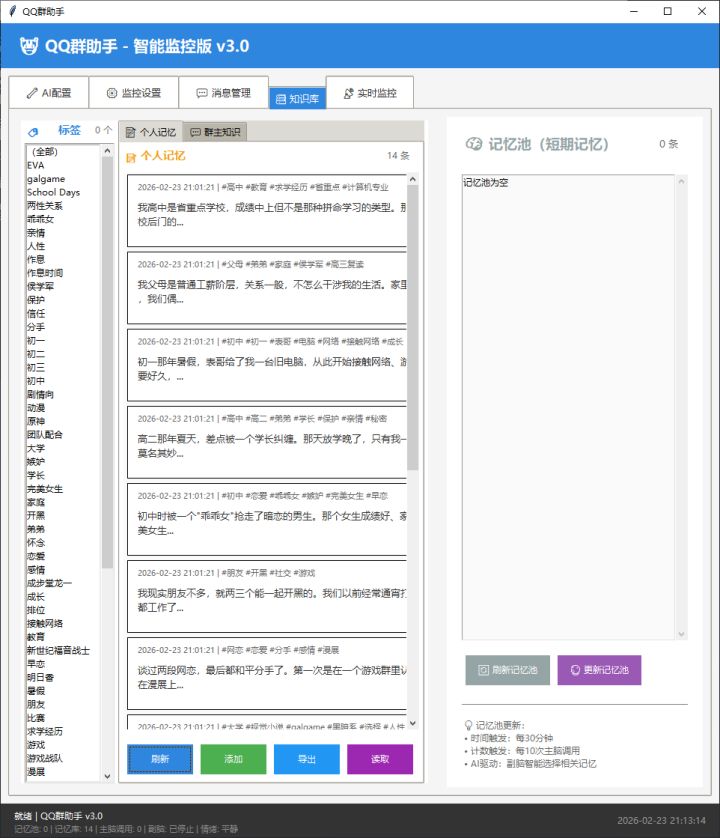Open the memory card about 初一那年暑假

point(267,365)
